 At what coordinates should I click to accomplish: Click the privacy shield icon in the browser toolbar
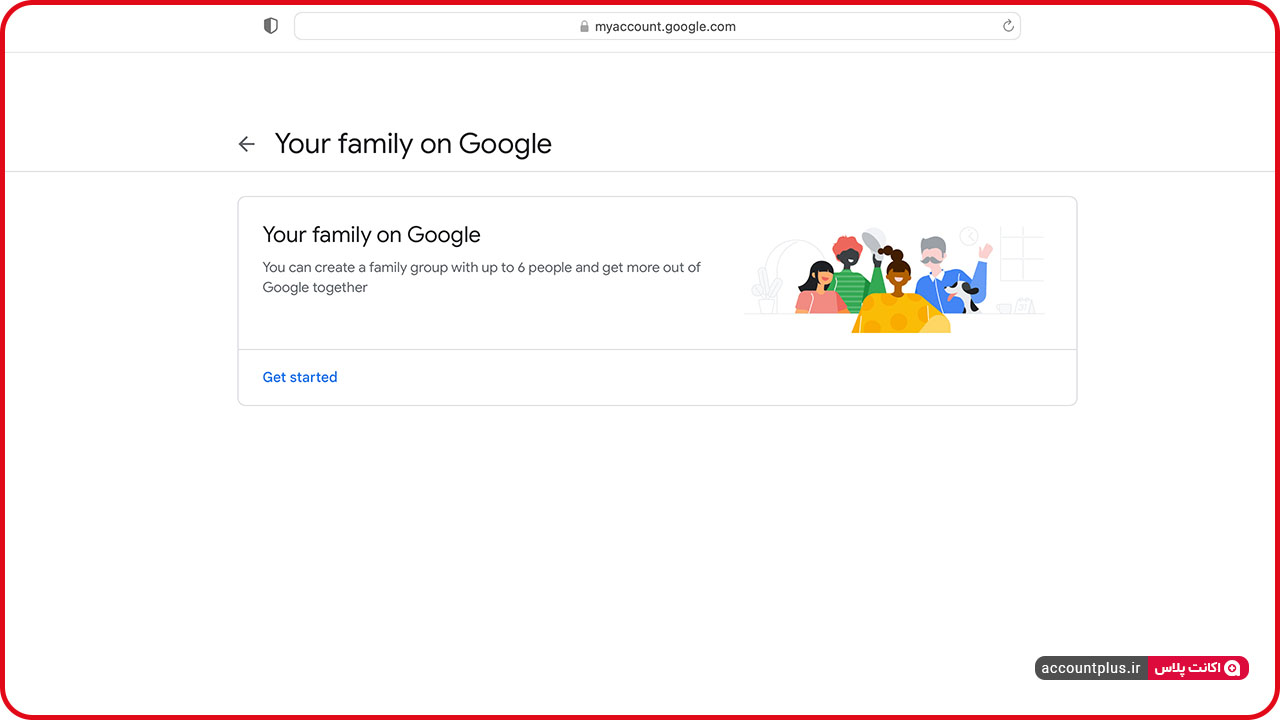point(270,26)
